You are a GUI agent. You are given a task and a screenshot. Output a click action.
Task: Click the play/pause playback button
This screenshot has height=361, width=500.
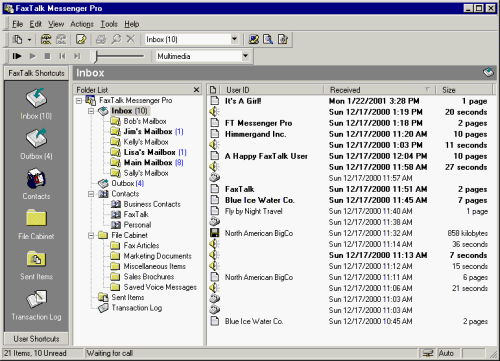click(17, 56)
